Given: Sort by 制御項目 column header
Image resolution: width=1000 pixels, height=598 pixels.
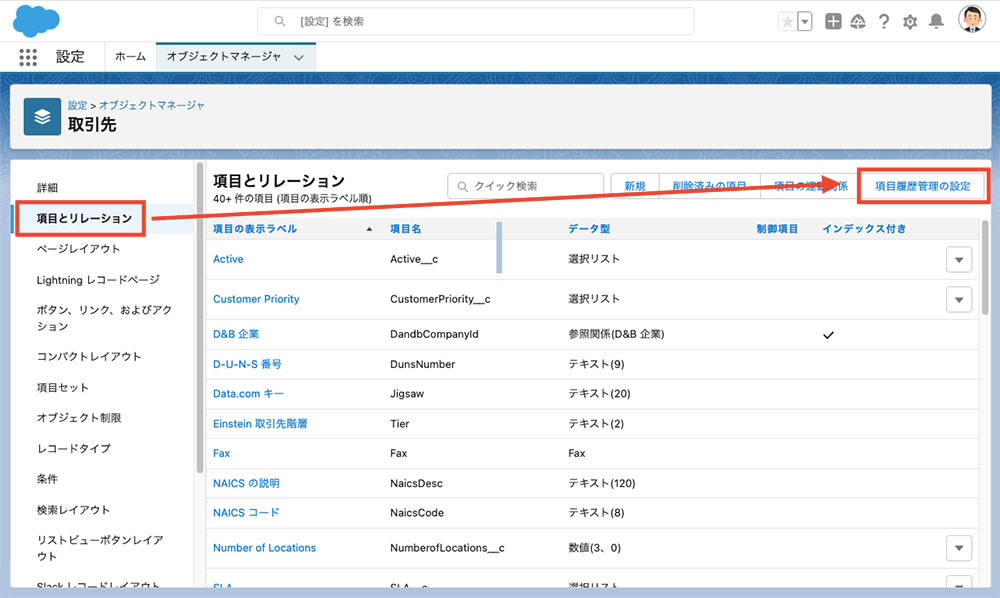Looking at the screenshot, I should coord(777,229).
